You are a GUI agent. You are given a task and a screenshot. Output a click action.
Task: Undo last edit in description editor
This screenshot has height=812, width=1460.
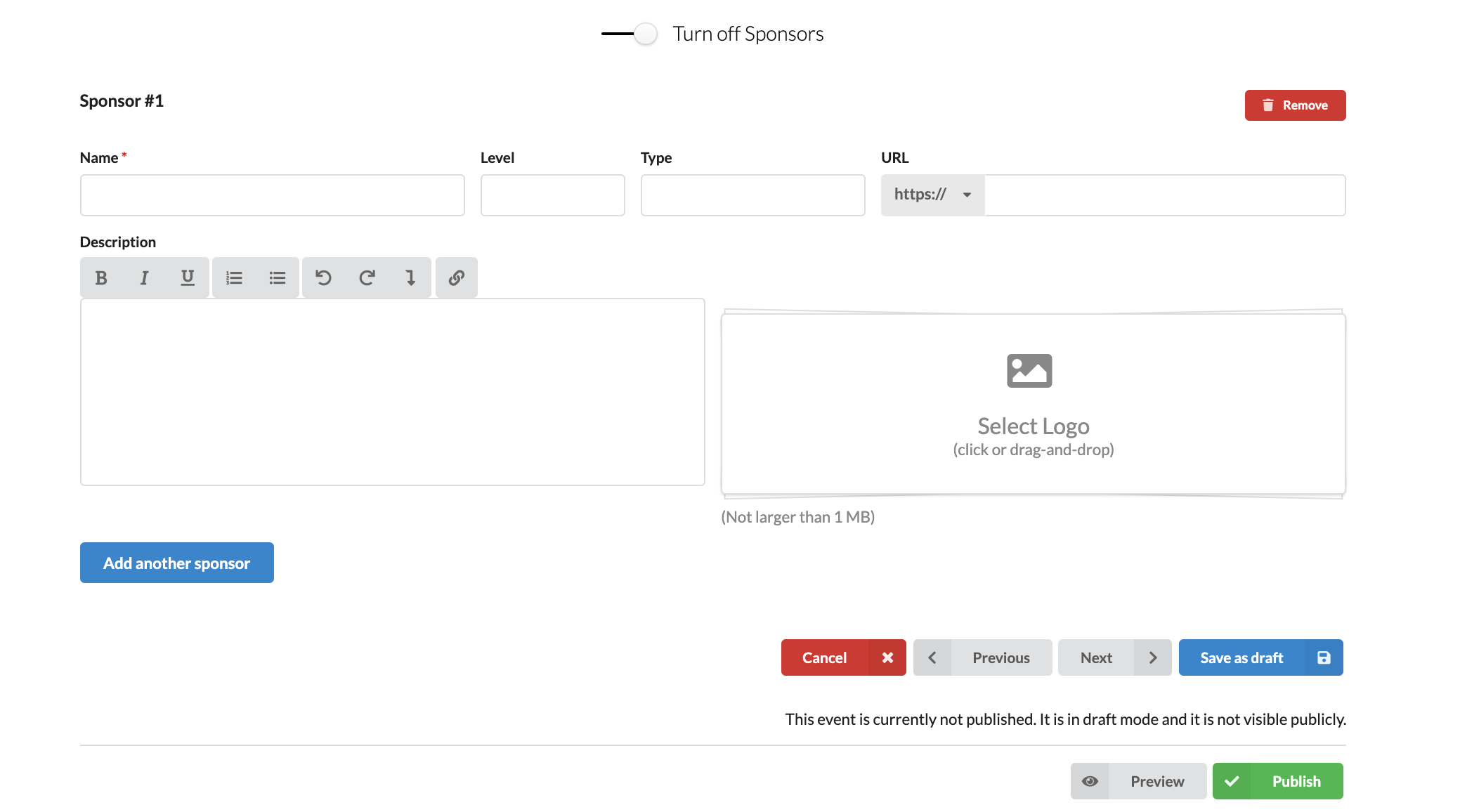point(323,278)
